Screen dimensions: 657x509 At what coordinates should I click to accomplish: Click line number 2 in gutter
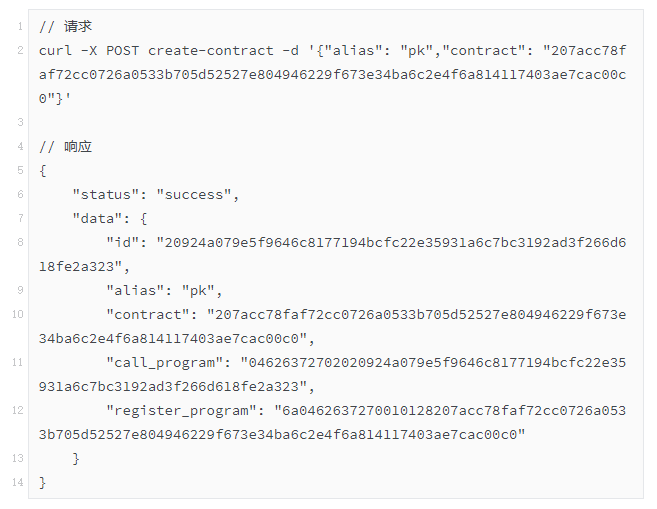[x=20, y=51]
